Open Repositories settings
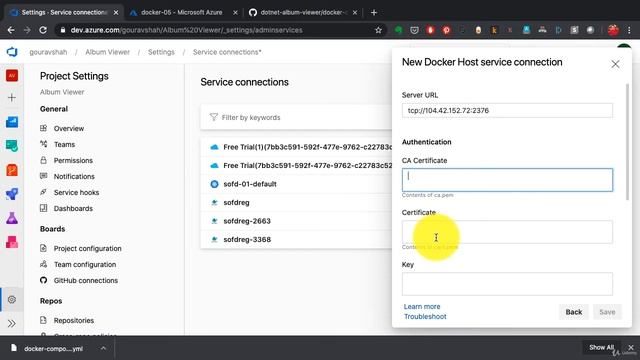Viewport: 640px width, 360px height. pyautogui.click(x=73, y=320)
